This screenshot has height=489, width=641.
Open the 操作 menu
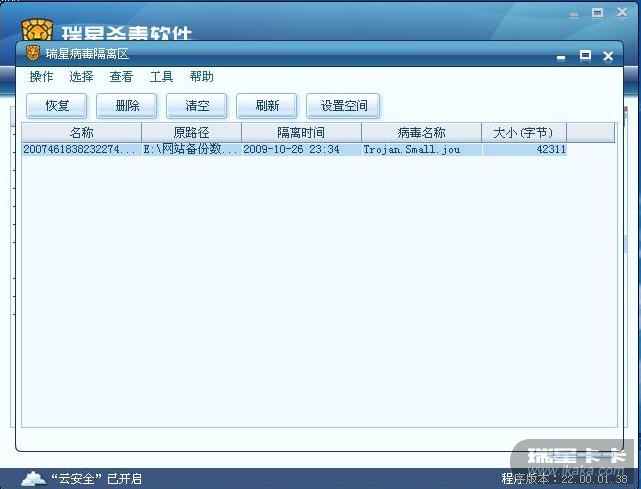(41, 76)
